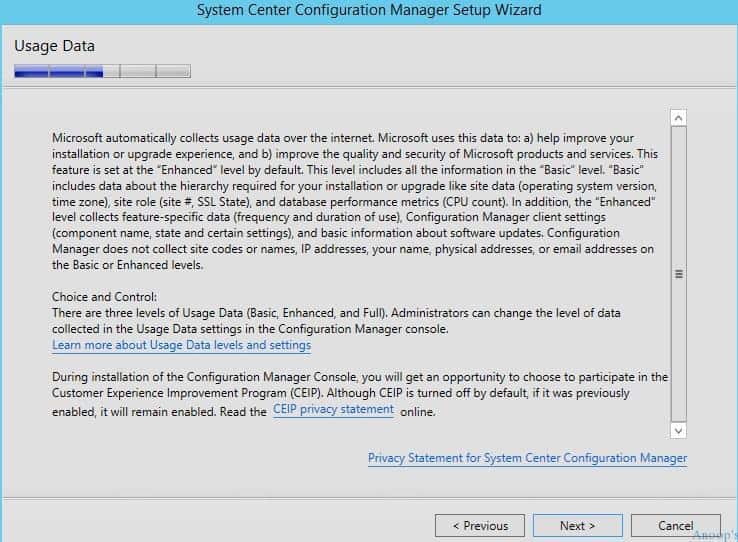Click the last empty progress bar segment
Screen dimensions: 738x542
pyautogui.click(x=173, y=71)
